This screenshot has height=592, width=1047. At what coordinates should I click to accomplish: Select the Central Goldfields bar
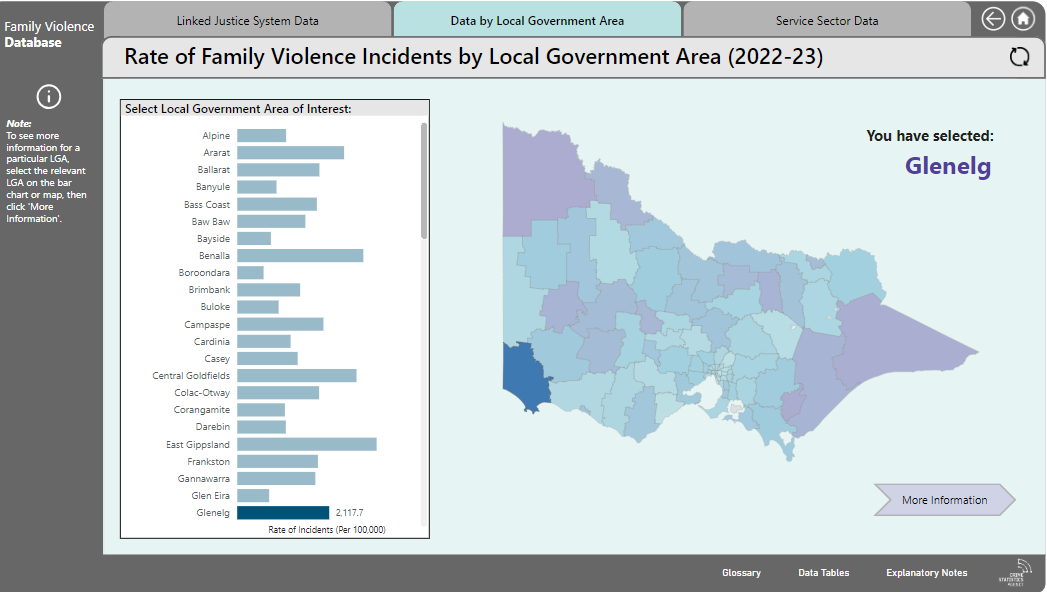coord(296,376)
